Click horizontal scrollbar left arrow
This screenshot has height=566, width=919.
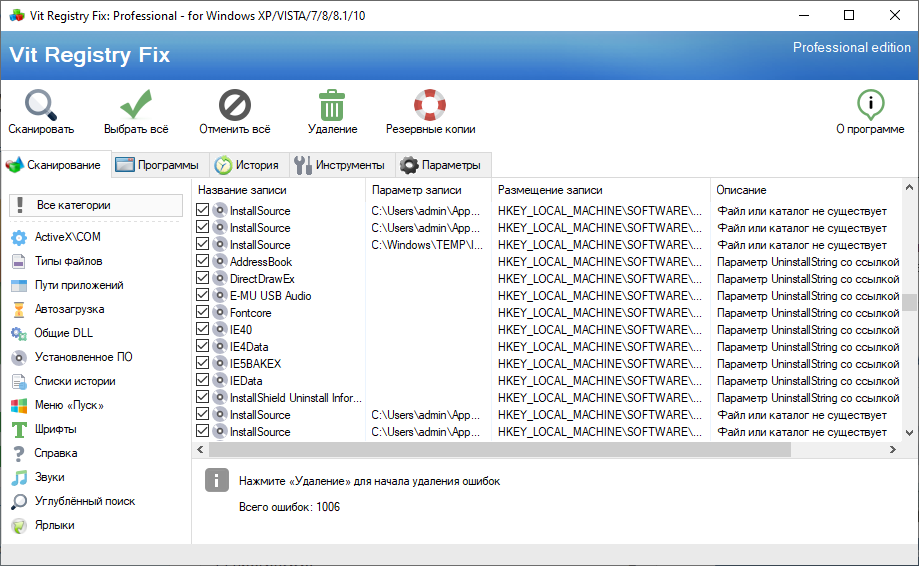click(200, 449)
